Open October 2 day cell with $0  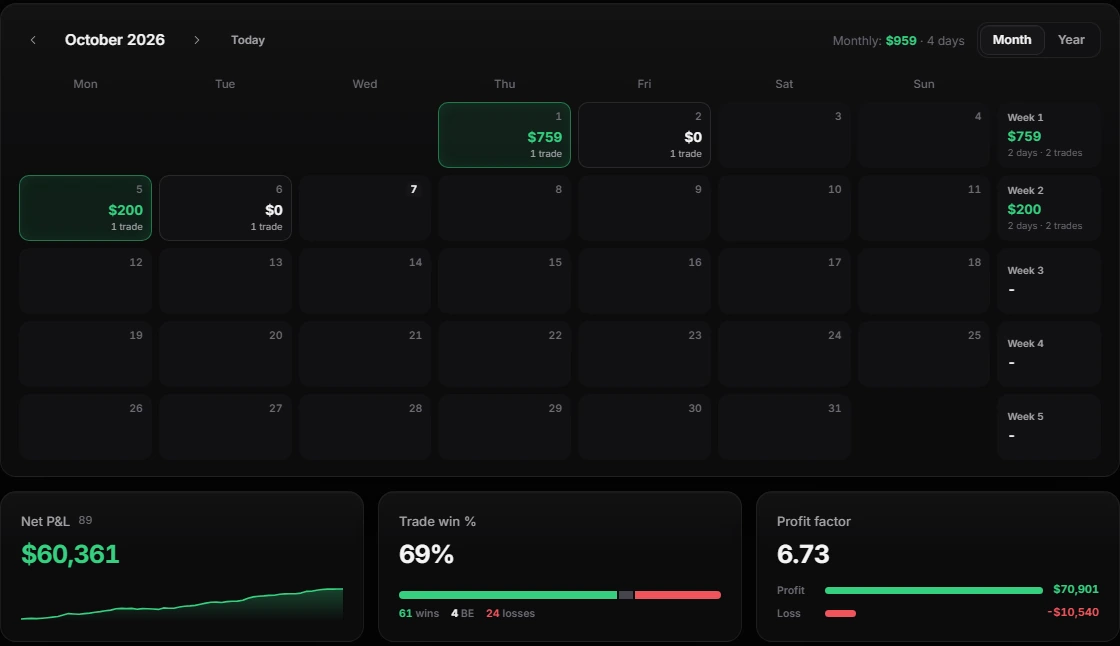point(644,135)
